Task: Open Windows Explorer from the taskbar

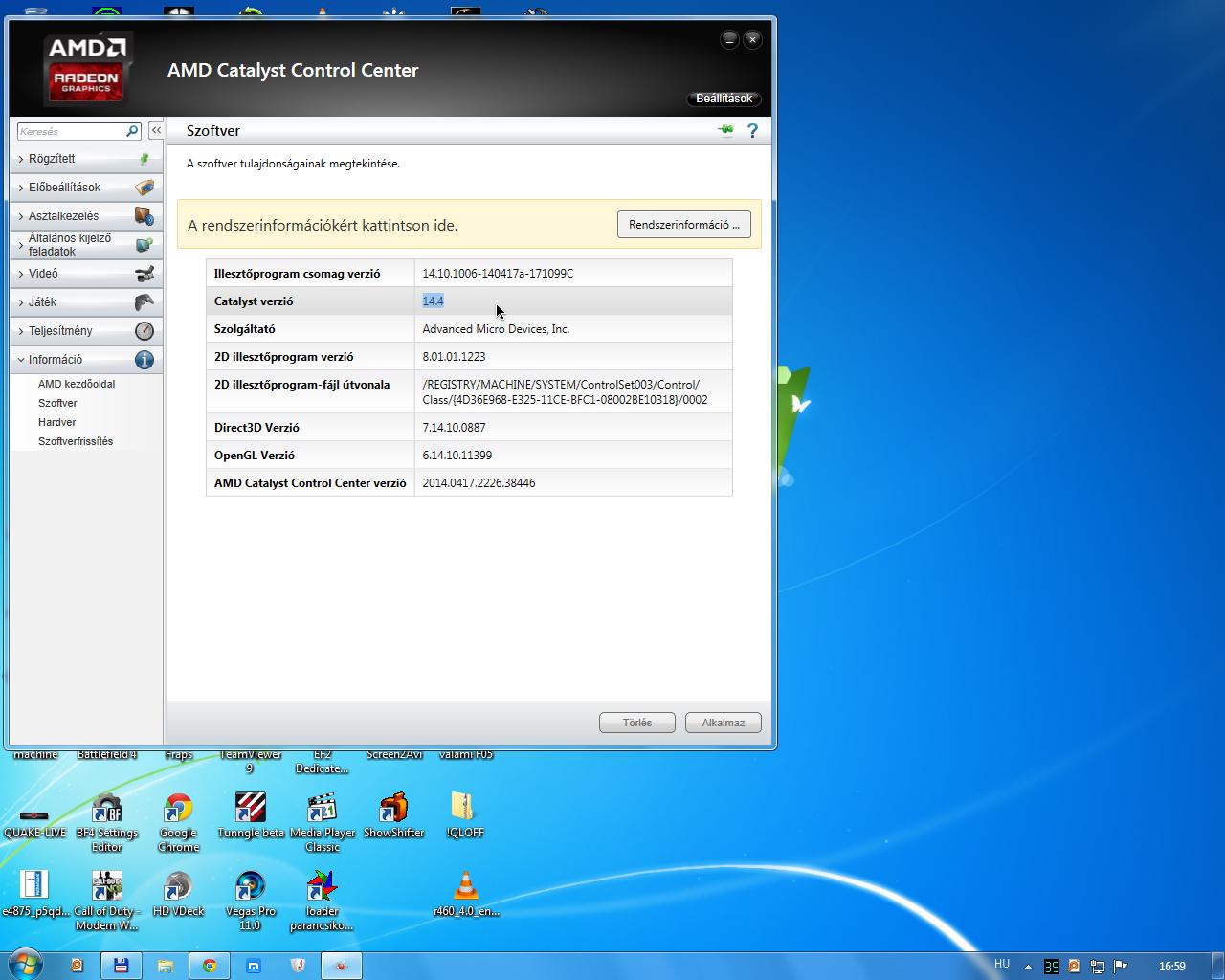Action: [166, 966]
